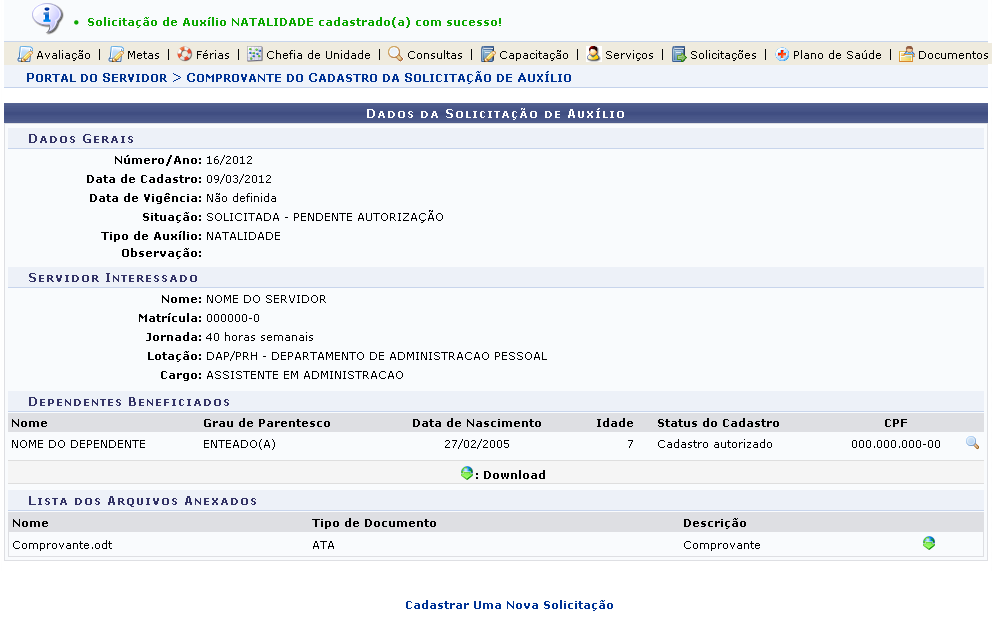Click the Metas menu icon
This screenshot has width=993, height=625.
[x=116, y=55]
